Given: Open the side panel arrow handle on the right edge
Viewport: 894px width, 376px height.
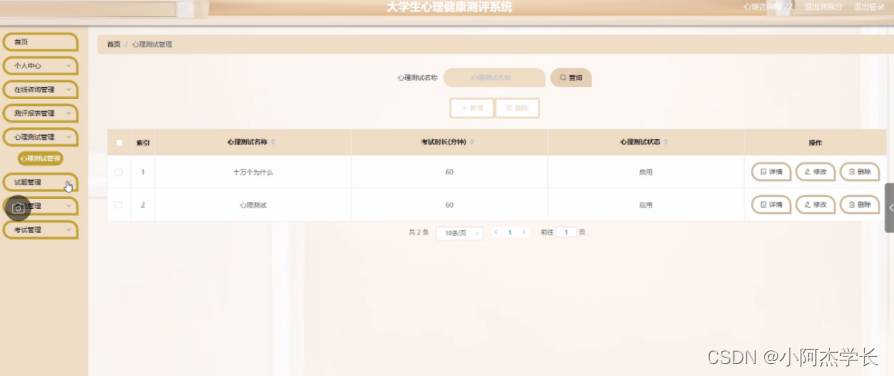Looking at the screenshot, I should 889,208.
